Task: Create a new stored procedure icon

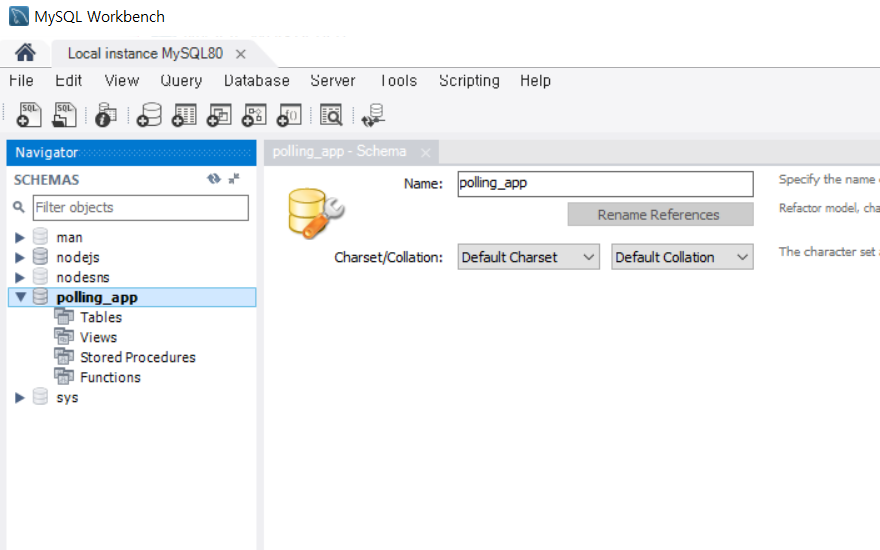Action: click(254, 114)
